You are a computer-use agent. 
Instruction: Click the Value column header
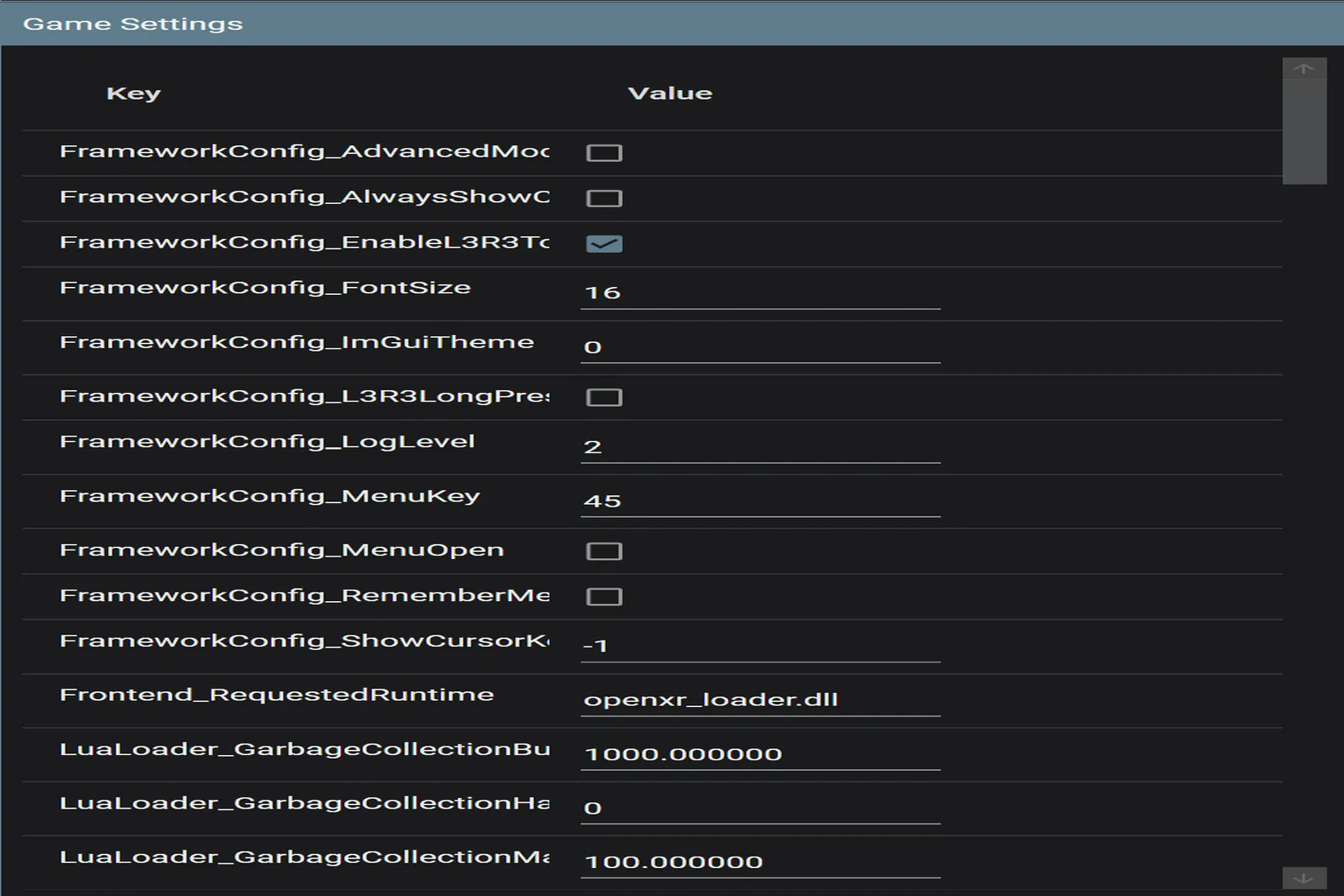(670, 94)
